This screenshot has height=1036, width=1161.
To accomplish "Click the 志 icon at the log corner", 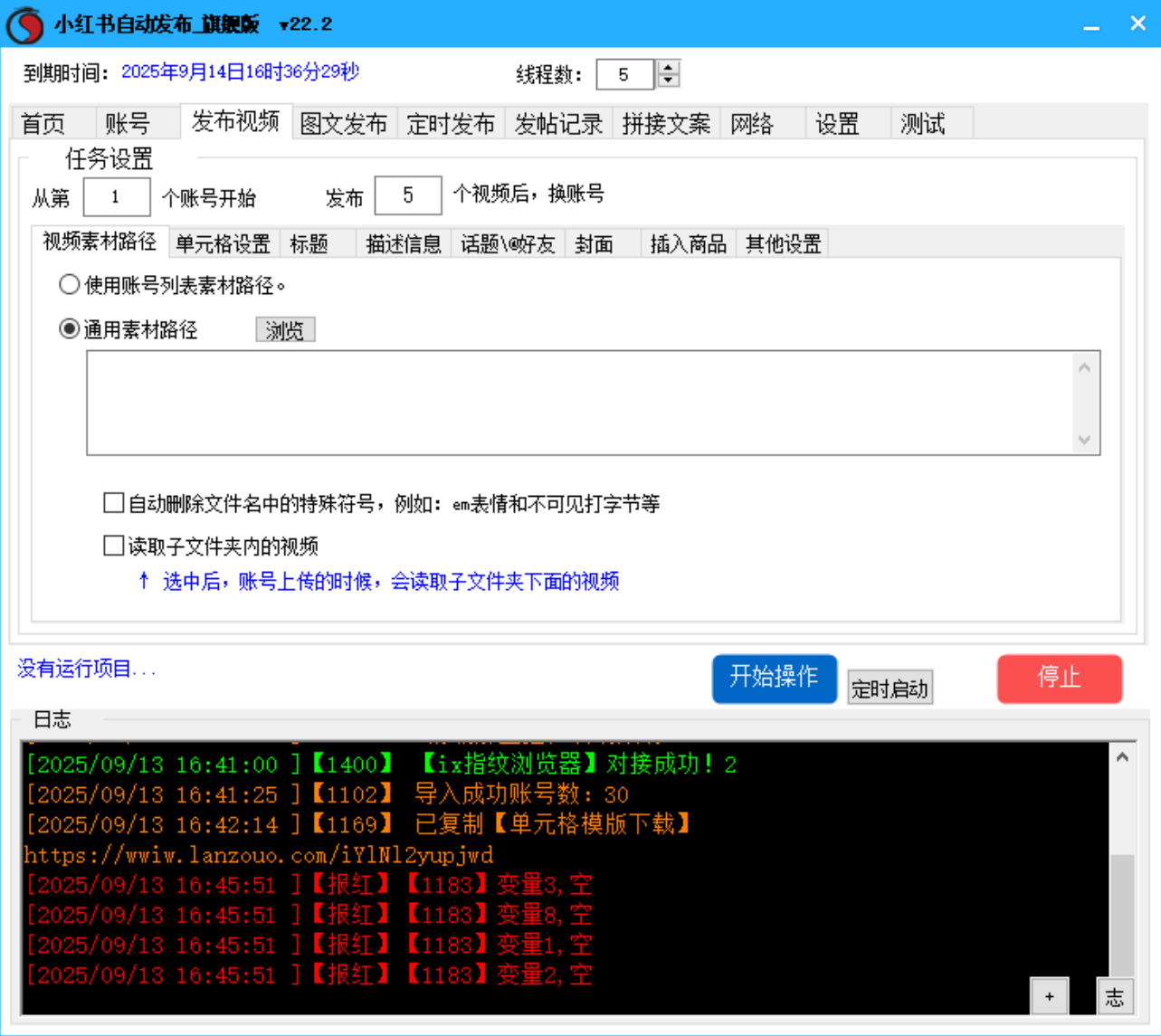I will tap(1115, 995).
